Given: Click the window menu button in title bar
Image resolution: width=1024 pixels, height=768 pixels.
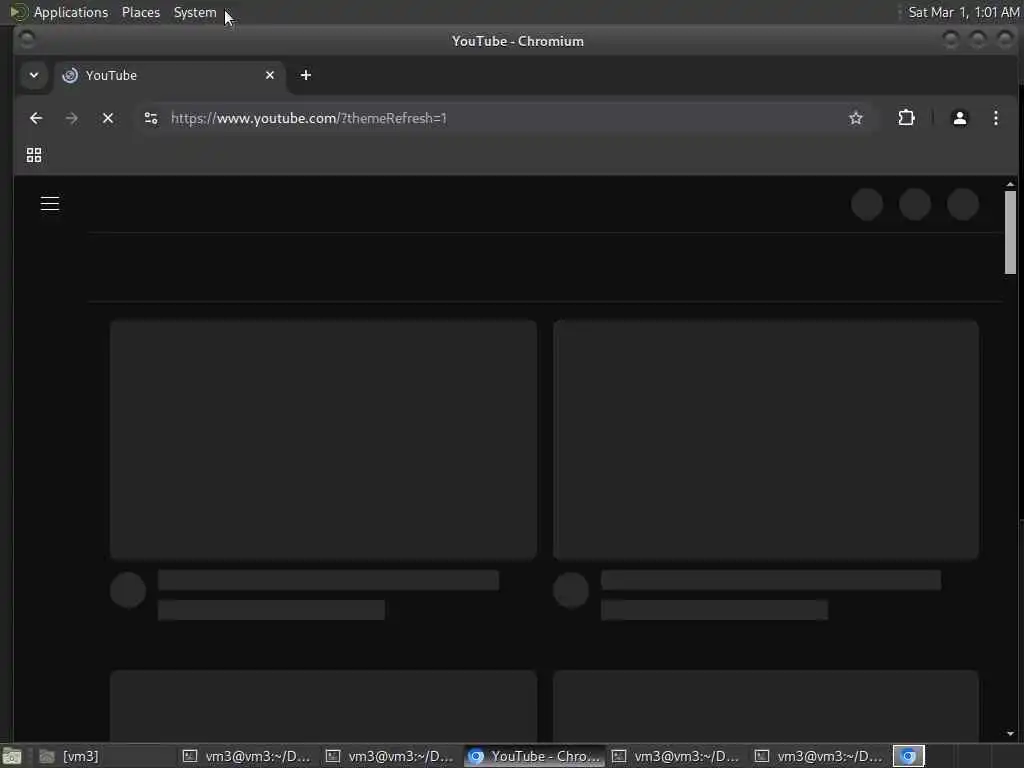Looking at the screenshot, I should click(27, 40).
